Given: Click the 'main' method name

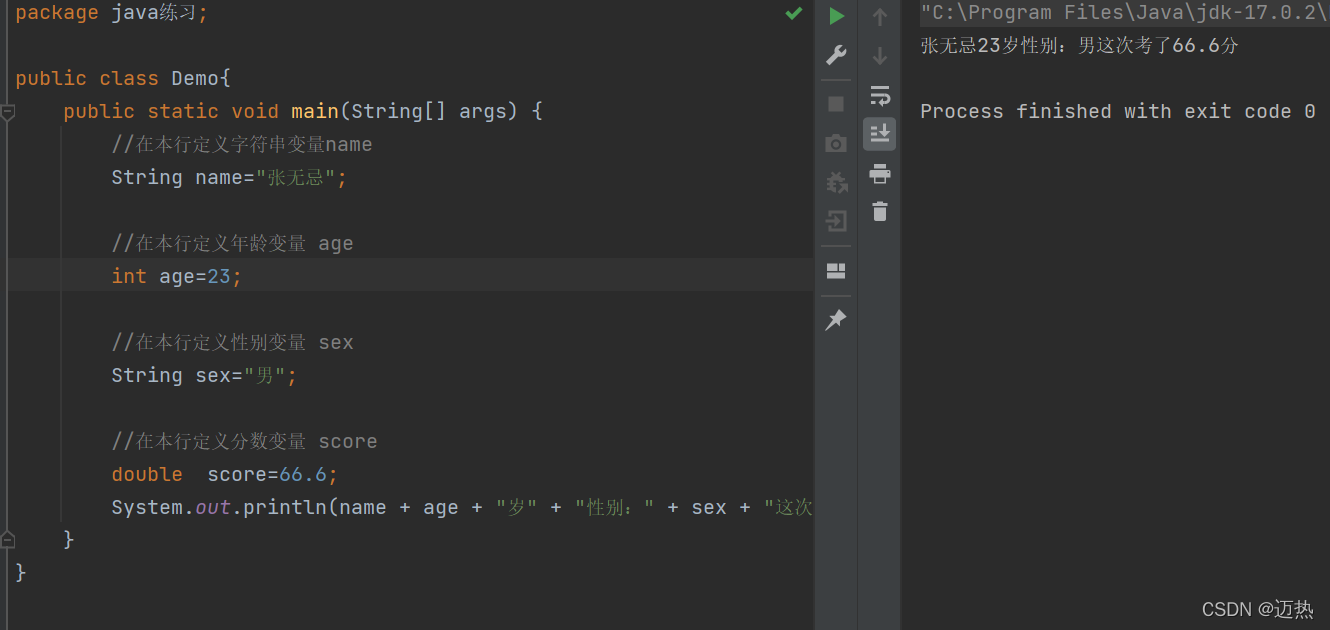Looking at the screenshot, I should click(x=315, y=111).
